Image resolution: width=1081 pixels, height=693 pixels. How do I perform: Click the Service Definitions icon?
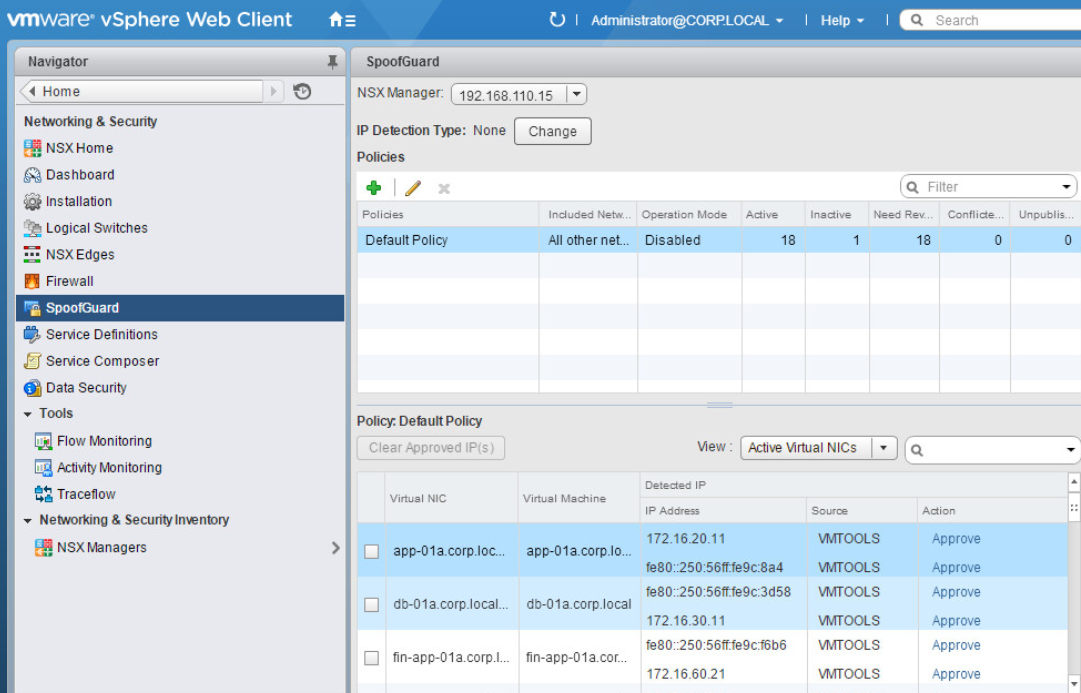[32, 334]
